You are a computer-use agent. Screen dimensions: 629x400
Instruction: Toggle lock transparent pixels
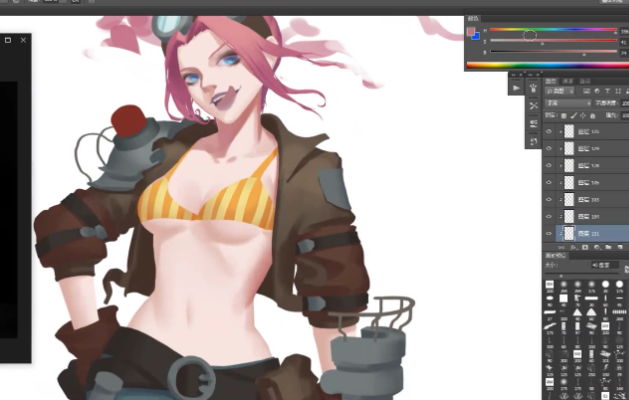click(564, 116)
